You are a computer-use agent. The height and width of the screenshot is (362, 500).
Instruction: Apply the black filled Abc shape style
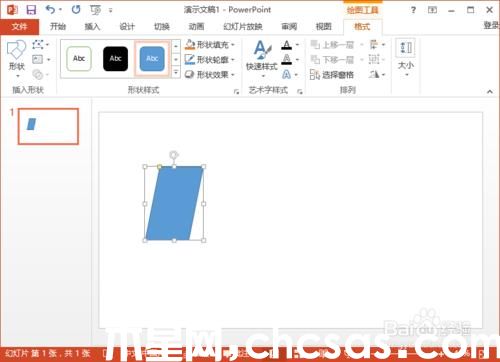click(x=115, y=59)
